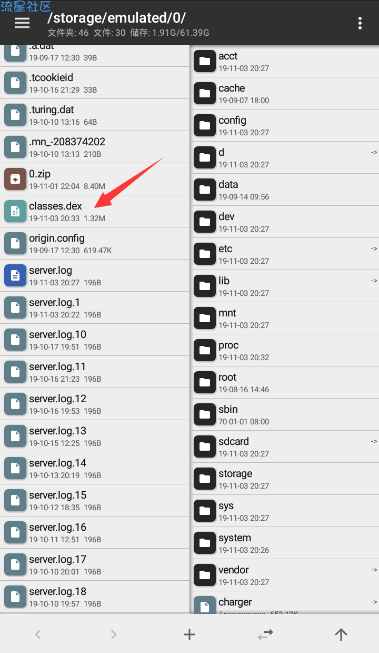Open the hamburger navigation menu
The height and width of the screenshot is (653, 379).
[x=22, y=23]
